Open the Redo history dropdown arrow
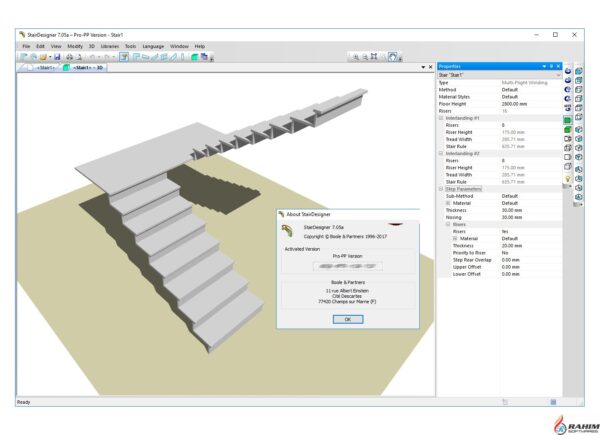 113,57
